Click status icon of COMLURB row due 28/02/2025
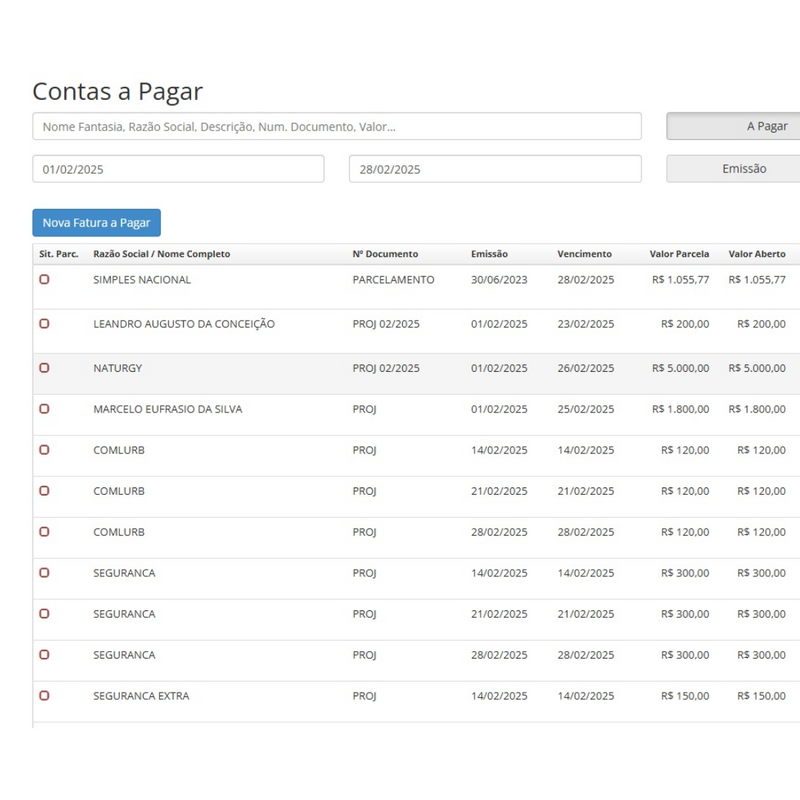 (44, 532)
